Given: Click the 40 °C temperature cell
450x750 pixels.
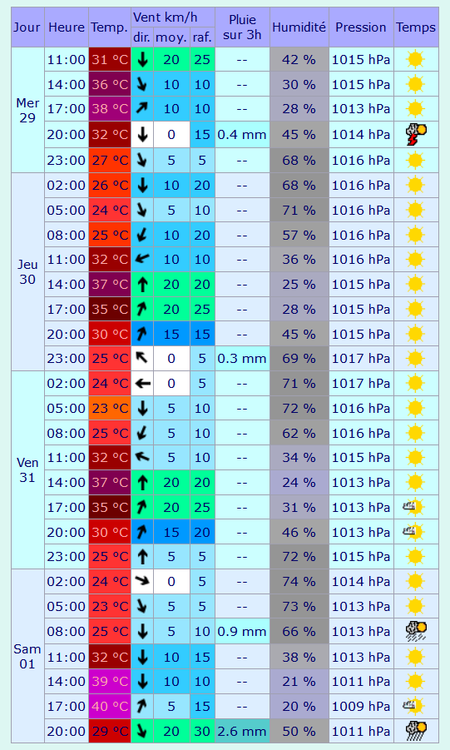Looking at the screenshot, I should (x=110, y=706).
